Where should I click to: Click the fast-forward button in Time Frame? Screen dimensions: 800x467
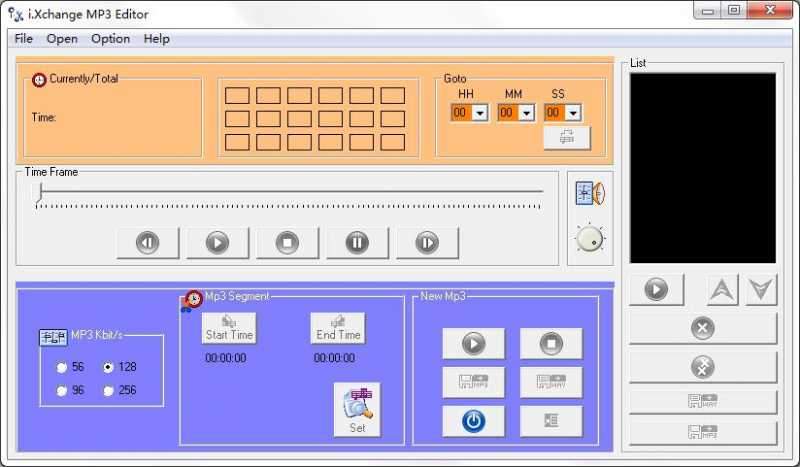427,242
